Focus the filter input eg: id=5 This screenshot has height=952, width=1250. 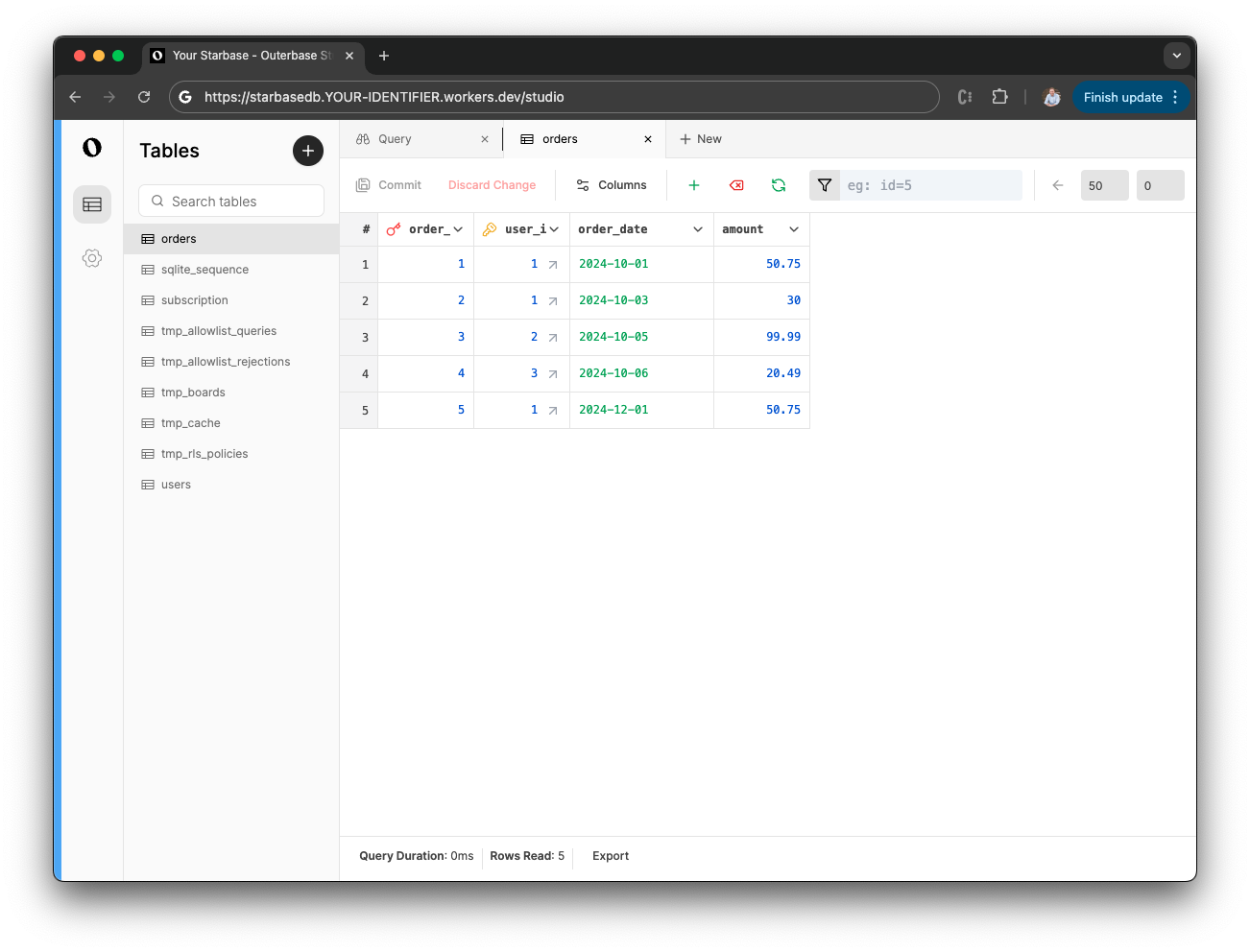(x=931, y=185)
